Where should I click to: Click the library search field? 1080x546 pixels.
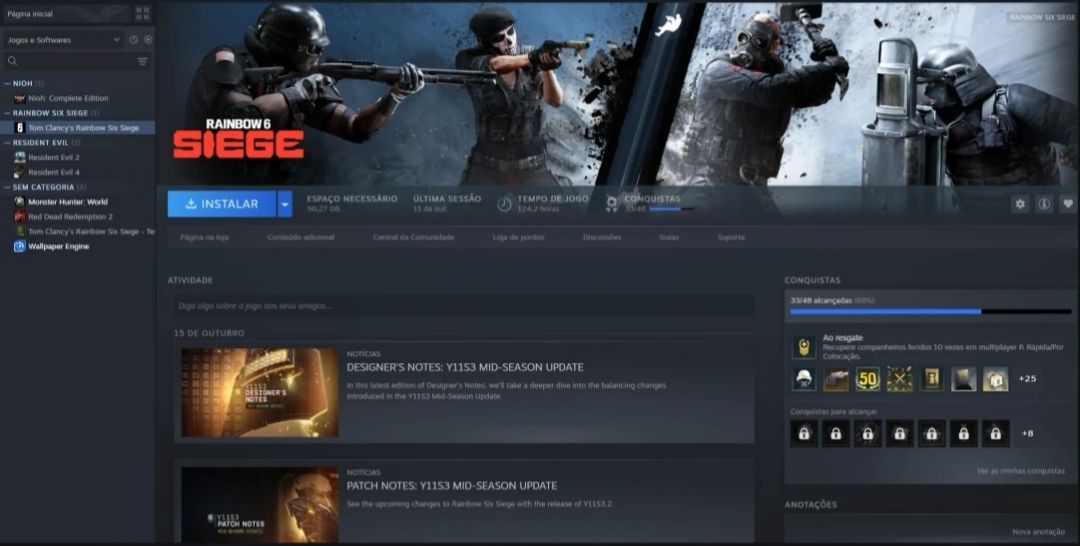tap(77, 61)
